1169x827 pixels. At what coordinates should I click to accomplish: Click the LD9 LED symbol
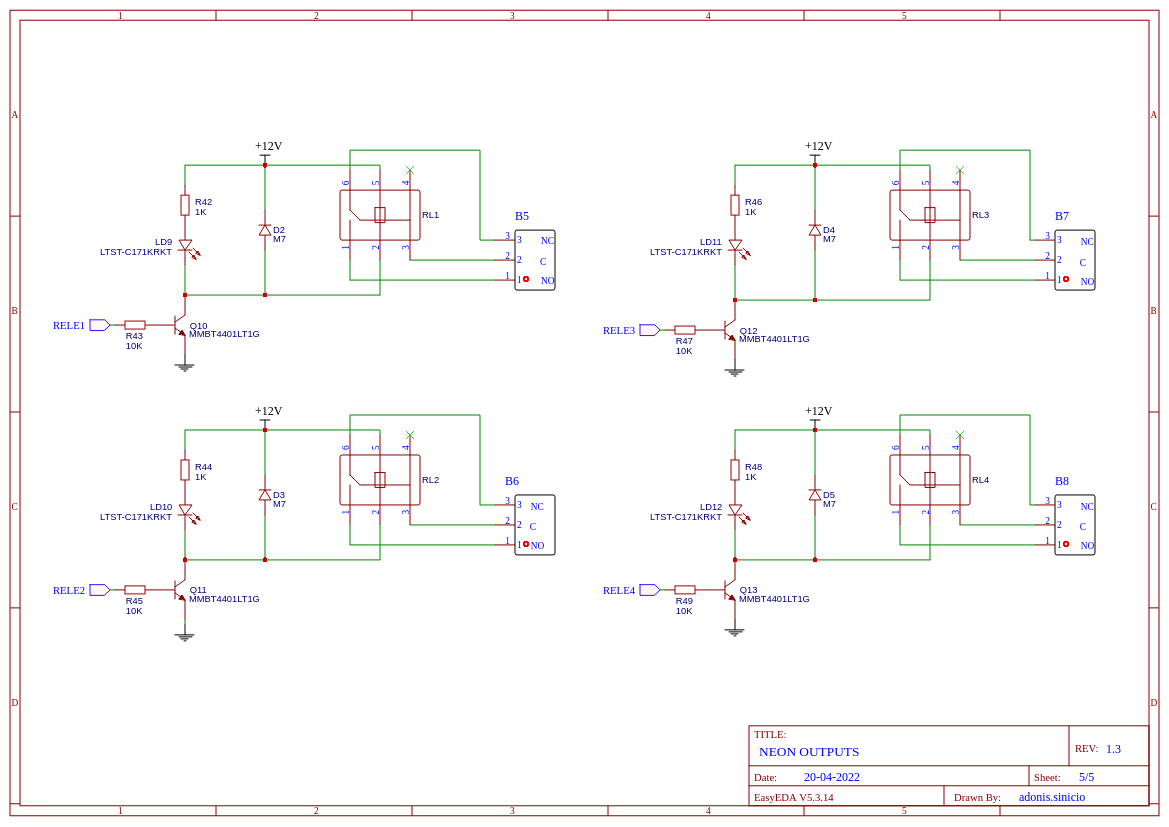click(186, 247)
